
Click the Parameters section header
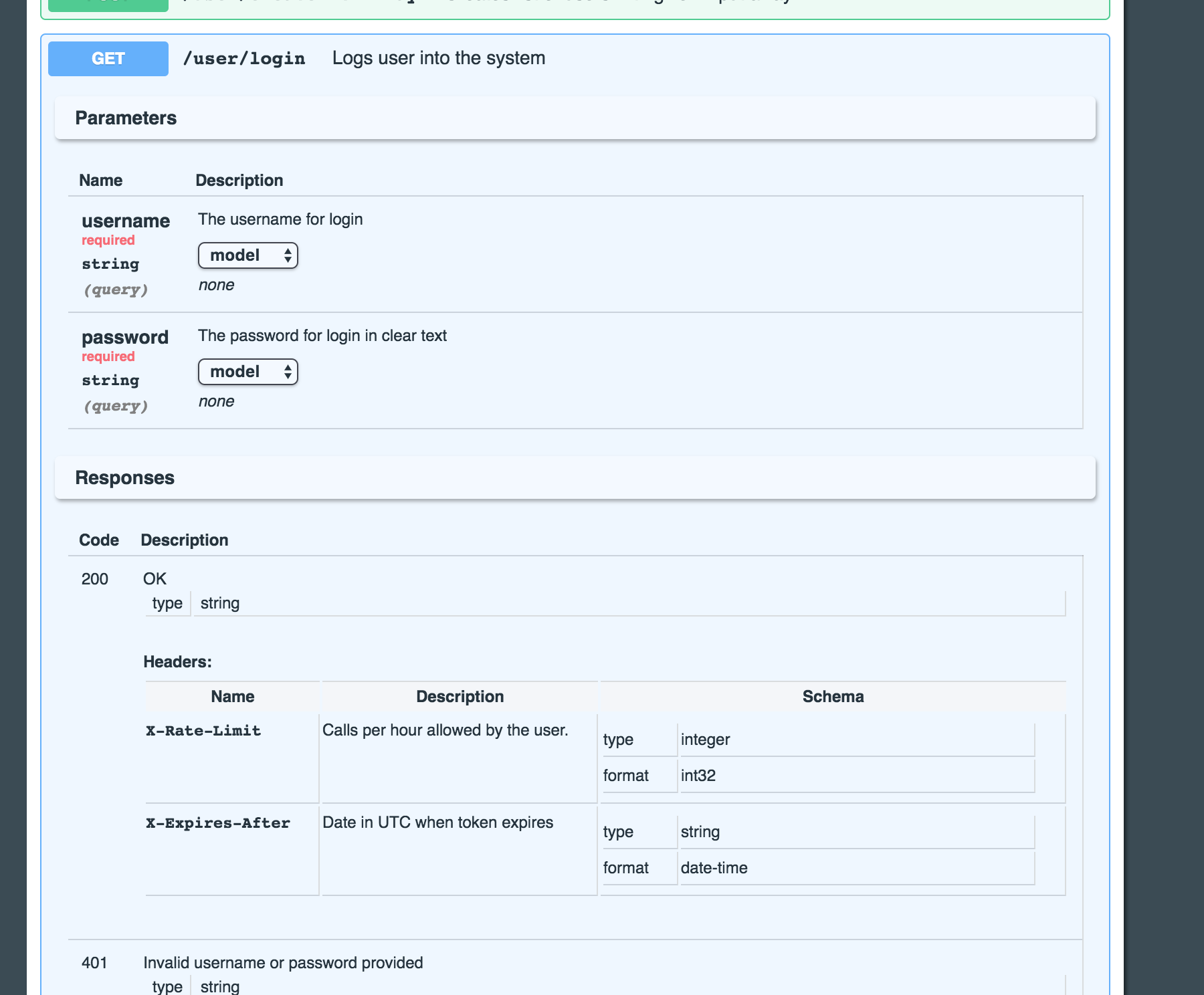[x=126, y=118]
